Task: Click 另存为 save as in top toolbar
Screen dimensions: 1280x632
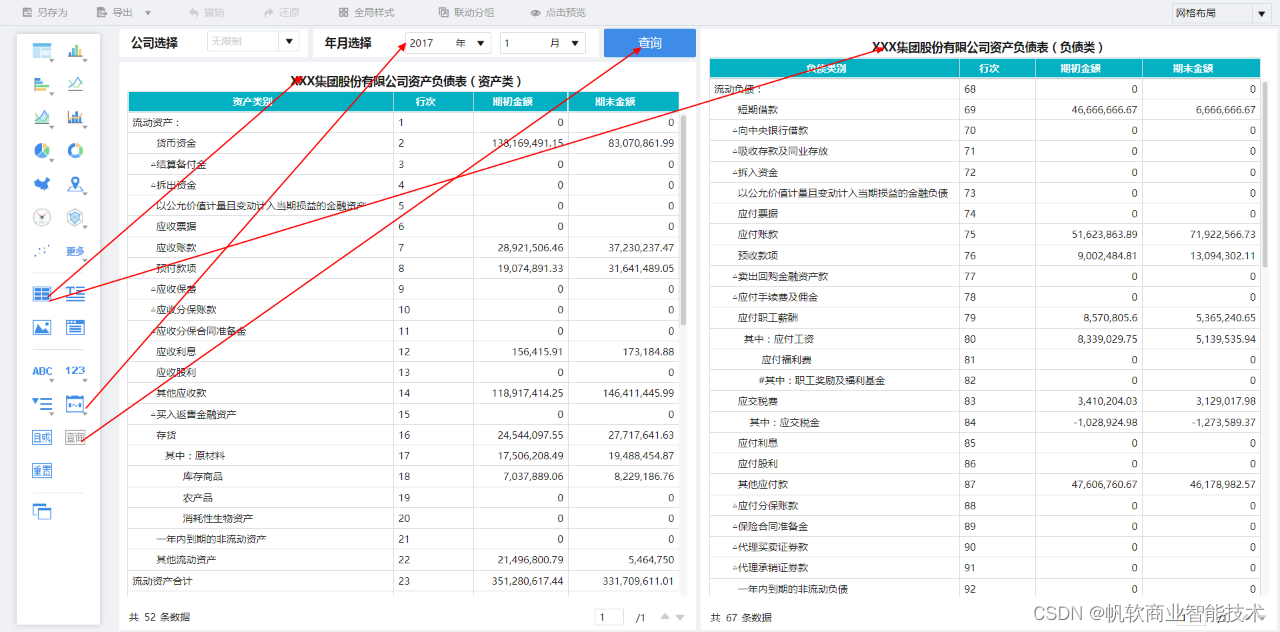Action: (43, 13)
